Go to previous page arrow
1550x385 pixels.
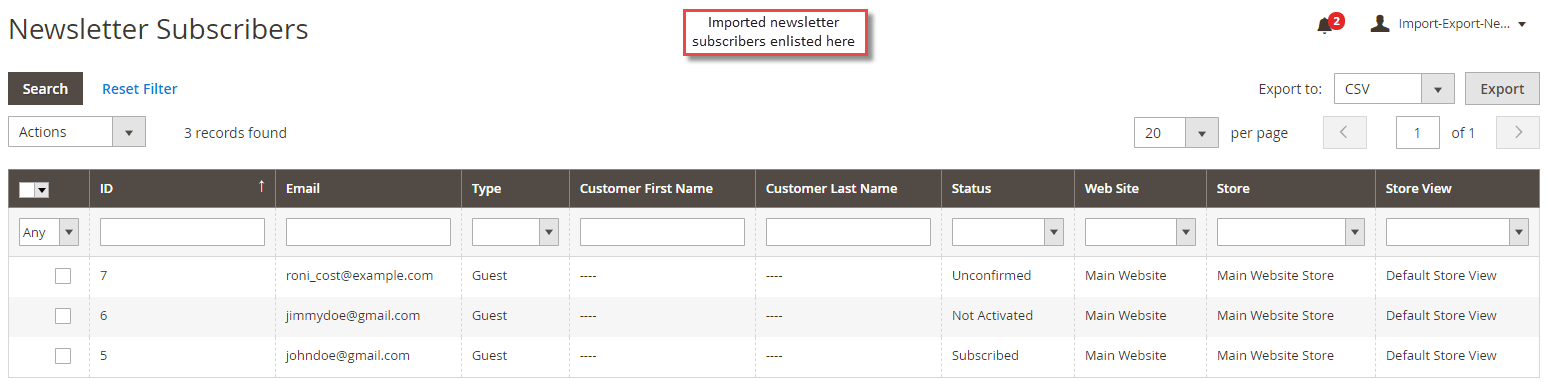click(x=1345, y=132)
